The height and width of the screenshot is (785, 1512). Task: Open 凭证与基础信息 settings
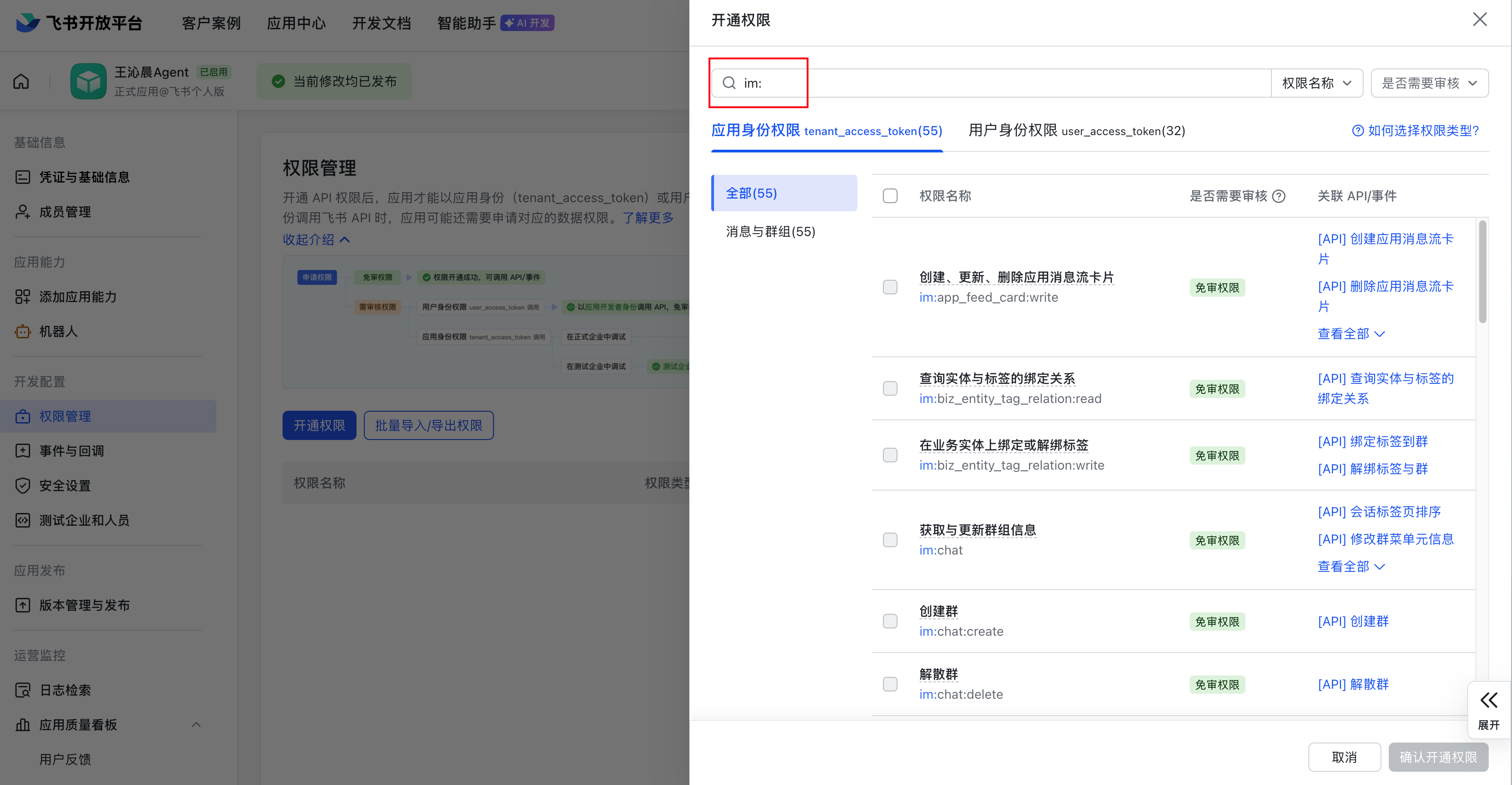84,177
